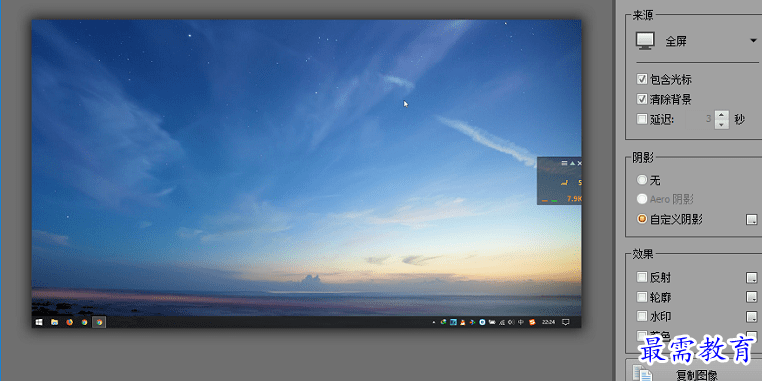Open the 水印 options button

click(751, 317)
